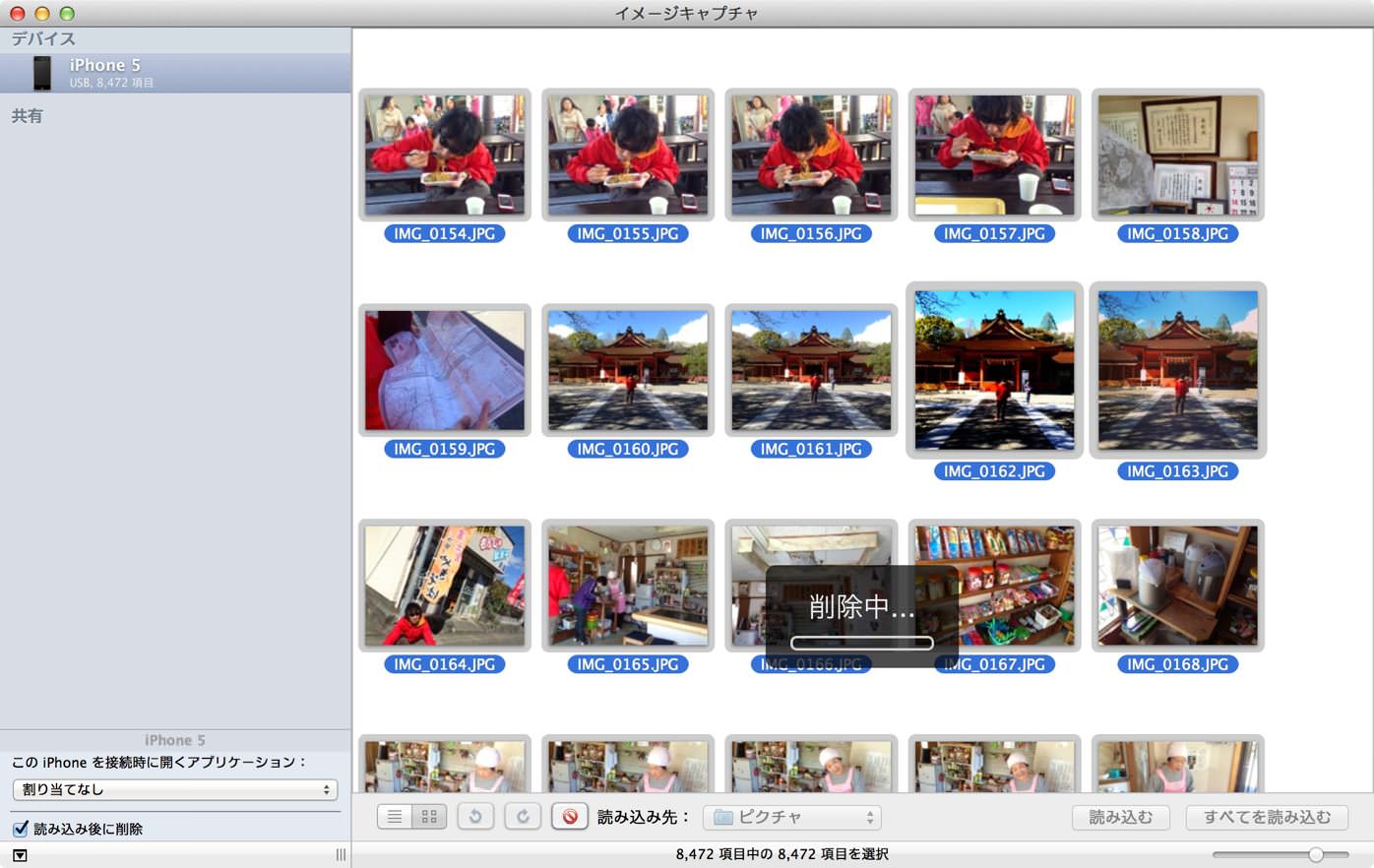The image size is (1374, 868).
Task: Toggle 読み込み後に削除 checkbox
Action: (x=20, y=829)
